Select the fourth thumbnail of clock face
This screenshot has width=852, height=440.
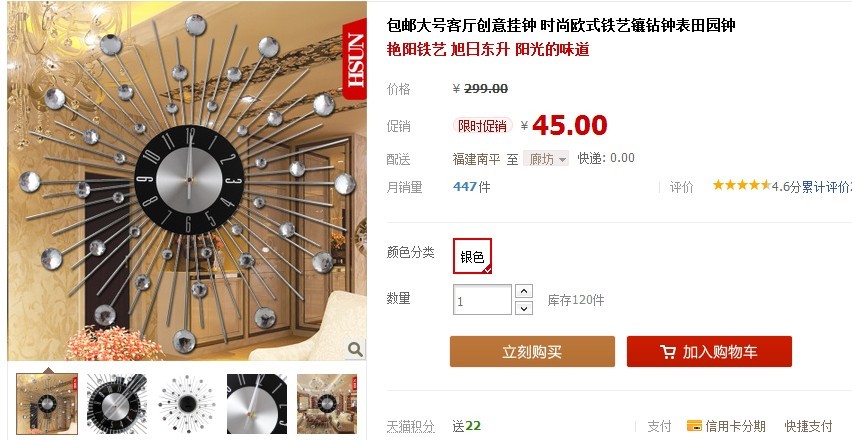(256, 404)
